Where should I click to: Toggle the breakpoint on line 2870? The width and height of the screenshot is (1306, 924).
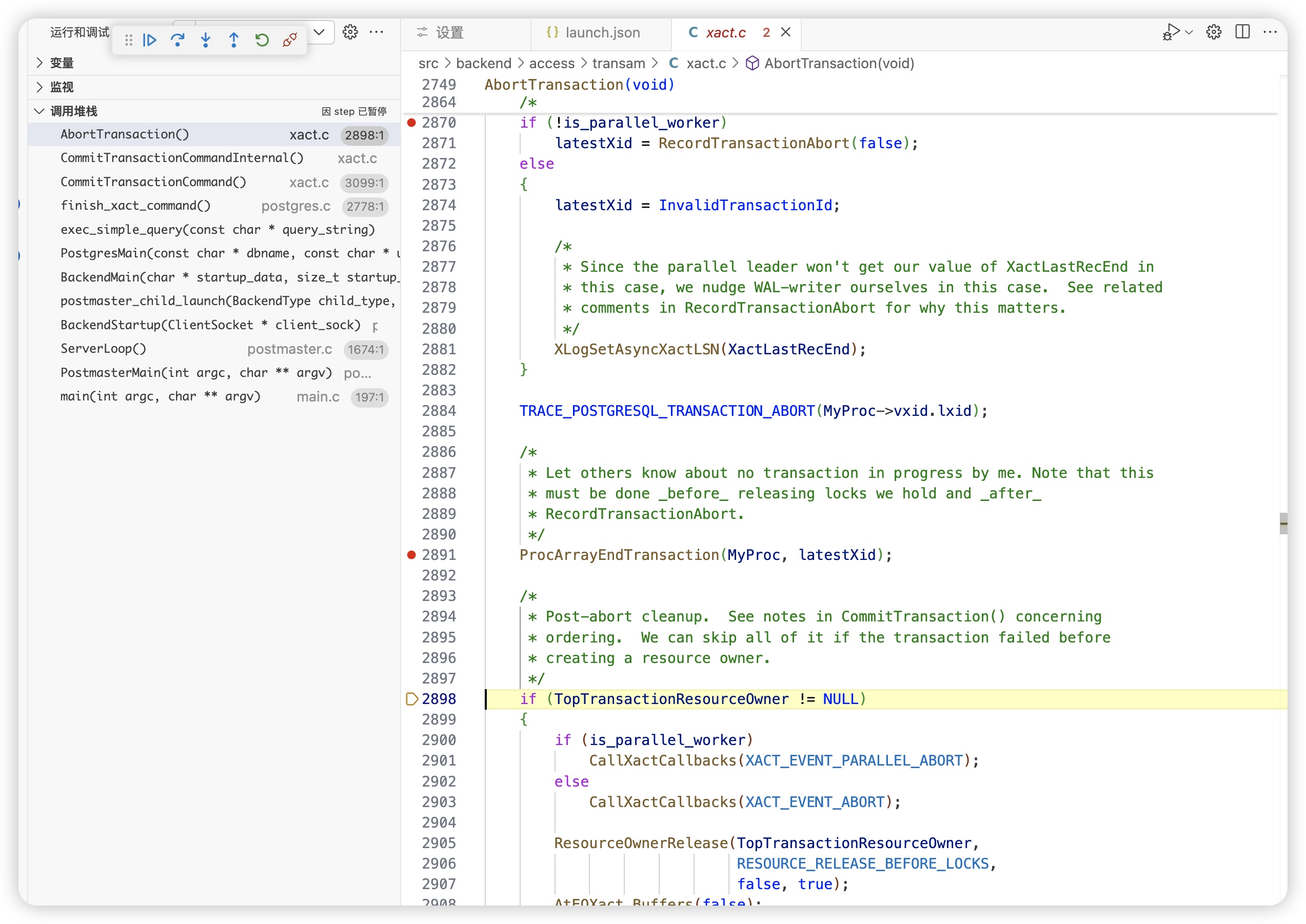pyautogui.click(x=411, y=123)
